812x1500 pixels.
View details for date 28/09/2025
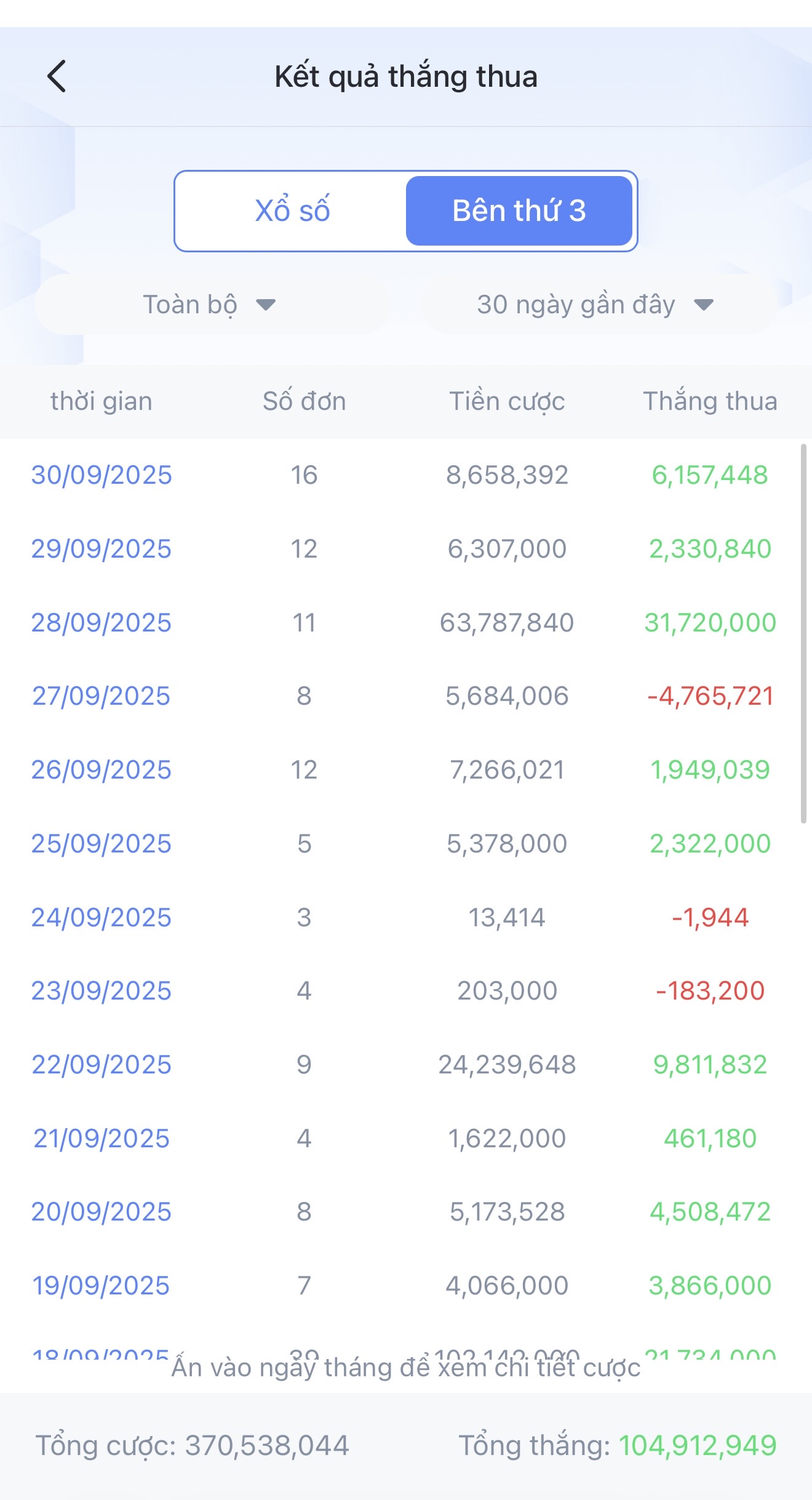101,623
